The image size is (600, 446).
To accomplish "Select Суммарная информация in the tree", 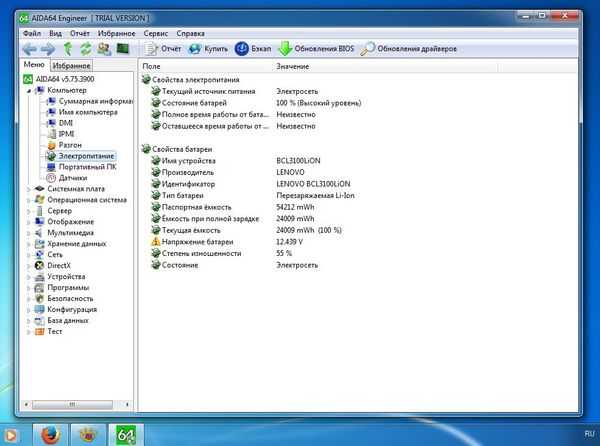I will point(96,101).
